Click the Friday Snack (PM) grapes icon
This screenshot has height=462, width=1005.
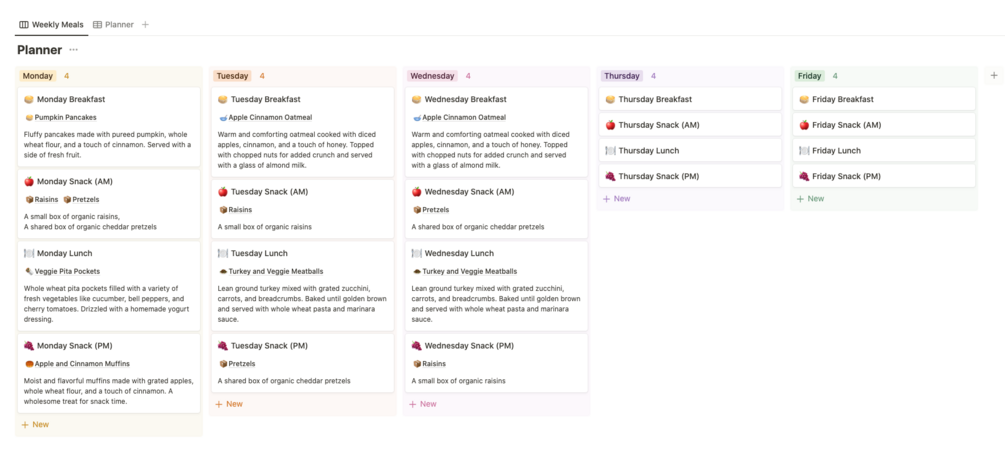[804, 177]
